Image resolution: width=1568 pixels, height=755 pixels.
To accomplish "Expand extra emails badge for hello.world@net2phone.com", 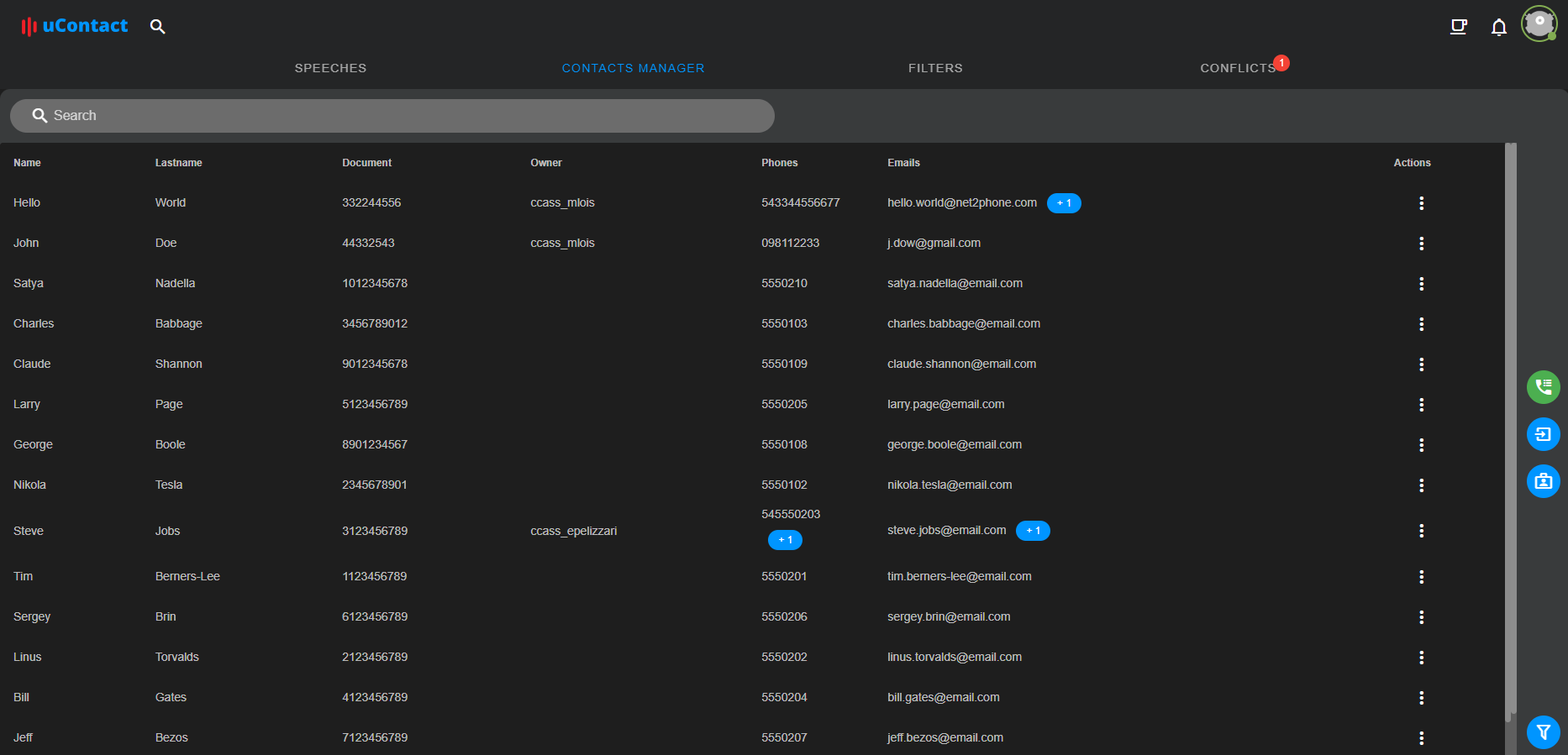I will click(1064, 203).
